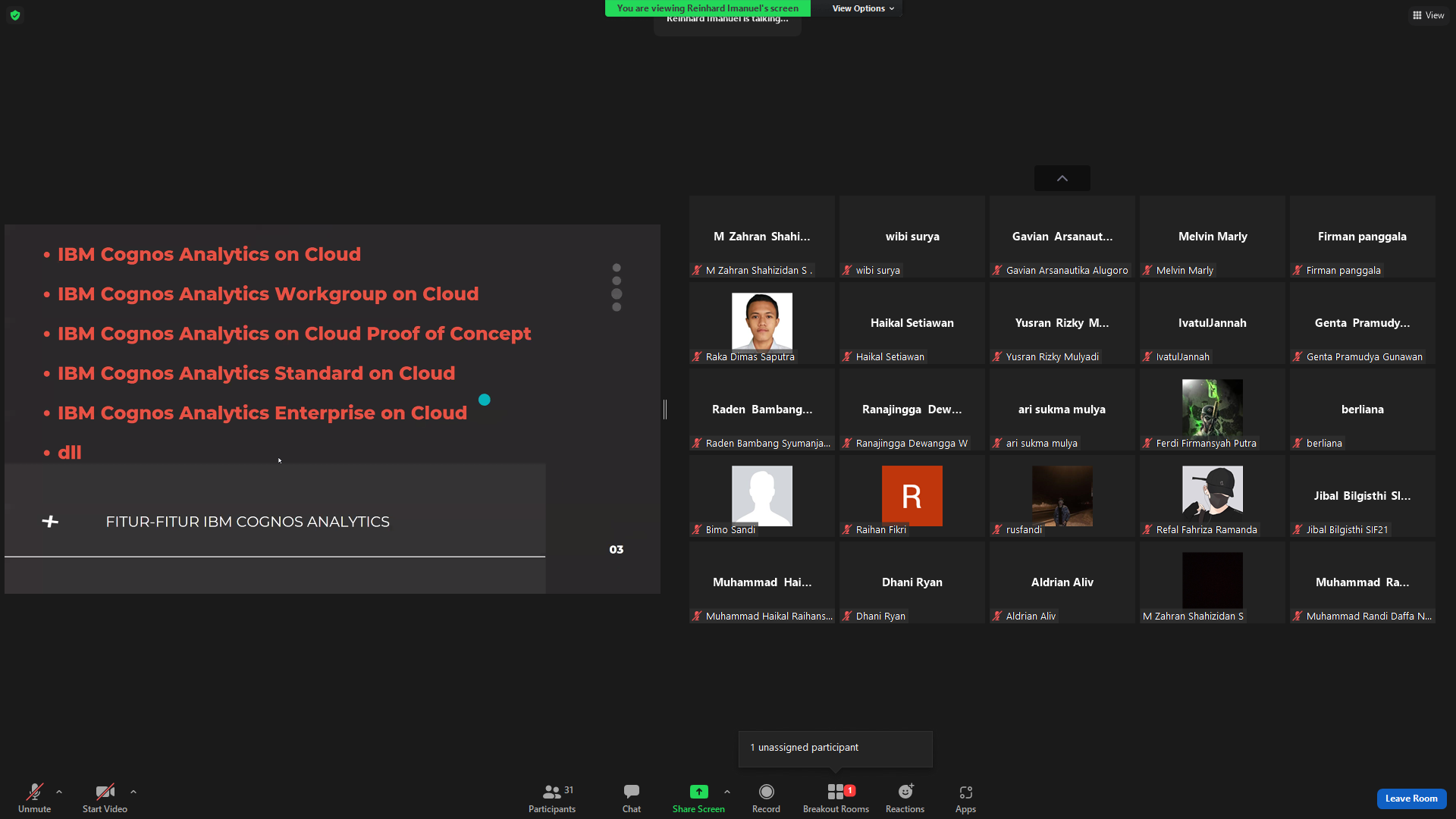Select Ferdi Firmansyah Putra's avatar tile
1456x819 pixels.
pyautogui.click(x=1213, y=408)
